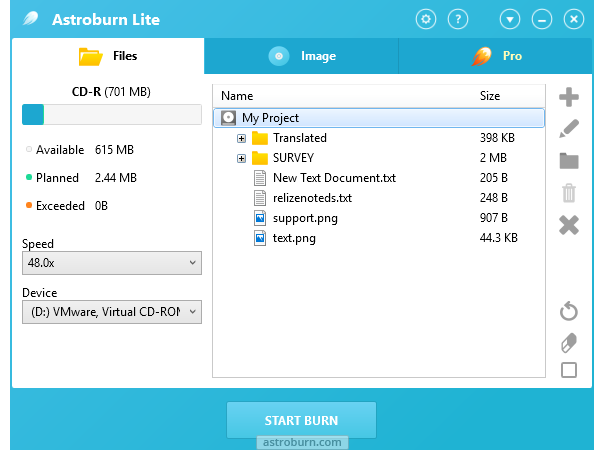The width and height of the screenshot is (604, 450).
Task: Click the X remove-all icon
Action: 569,225
